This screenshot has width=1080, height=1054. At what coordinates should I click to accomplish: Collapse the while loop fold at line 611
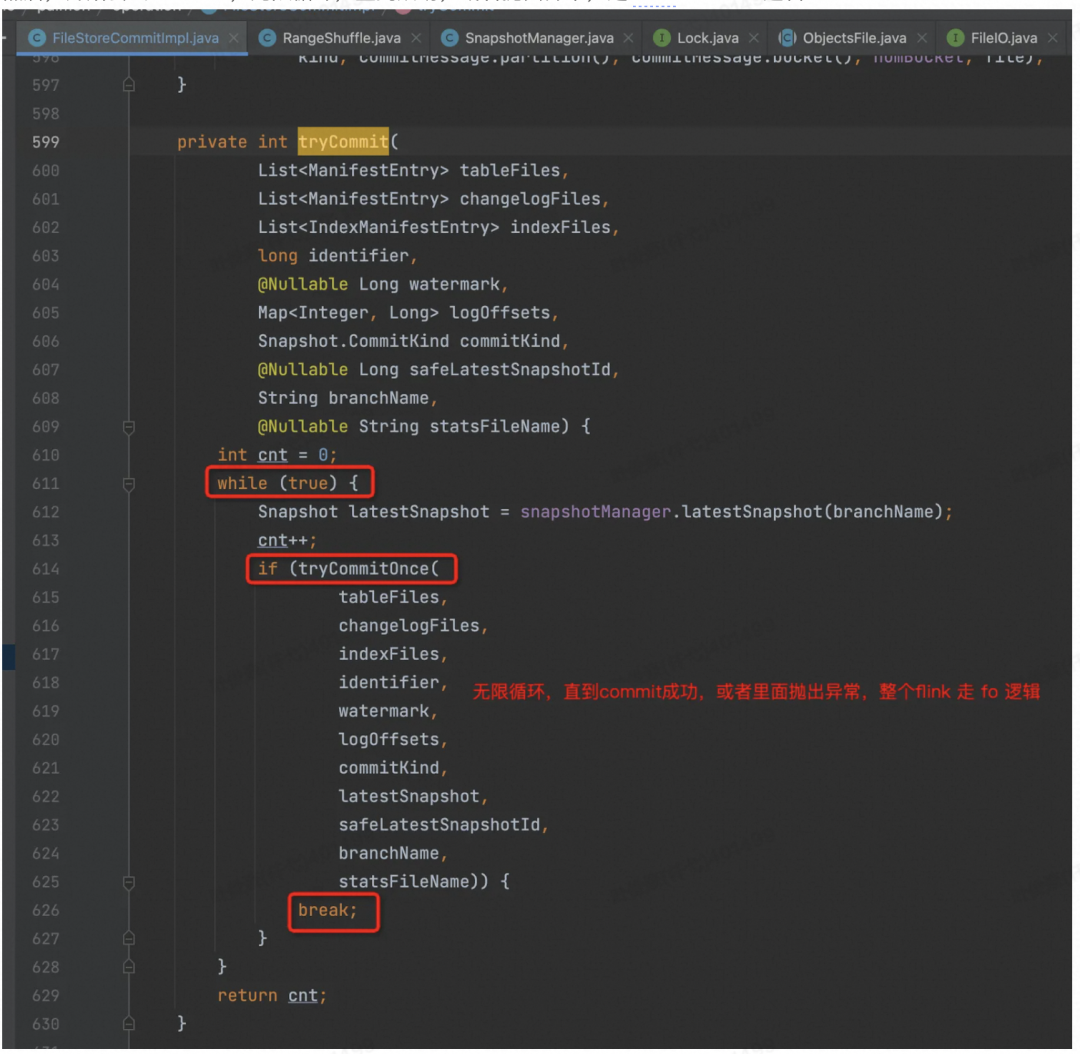click(x=129, y=484)
